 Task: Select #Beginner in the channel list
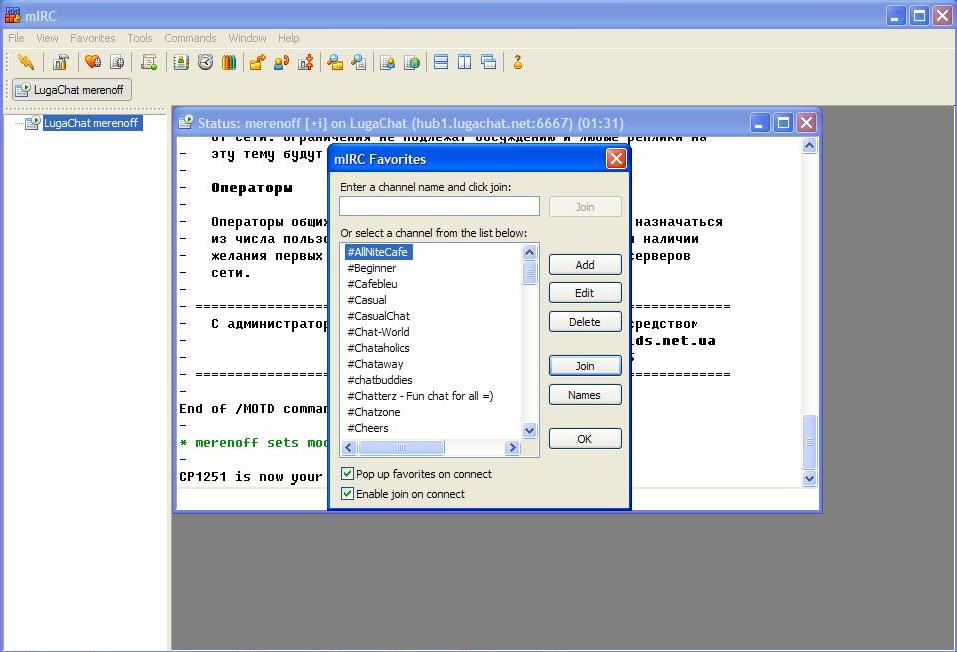coord(372,268)
